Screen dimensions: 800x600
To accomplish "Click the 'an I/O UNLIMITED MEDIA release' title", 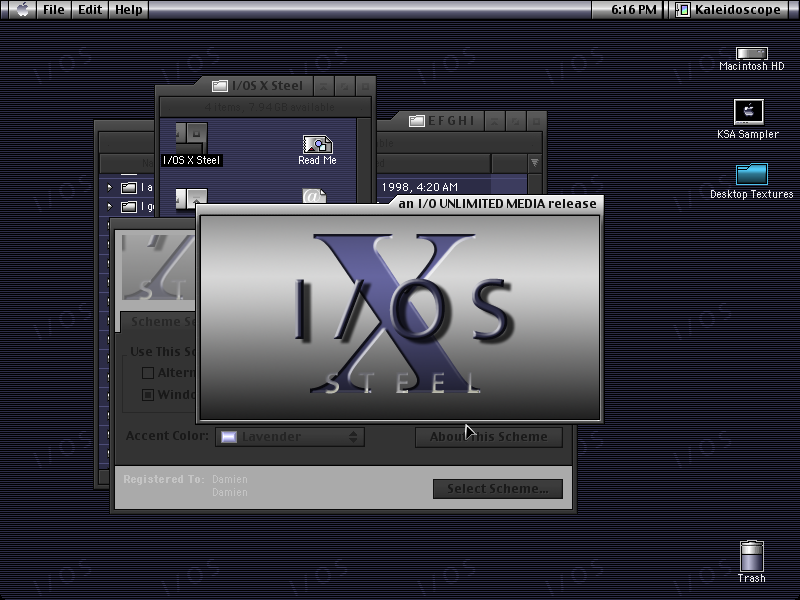I will pyautogui.click(x=497, y=204).
